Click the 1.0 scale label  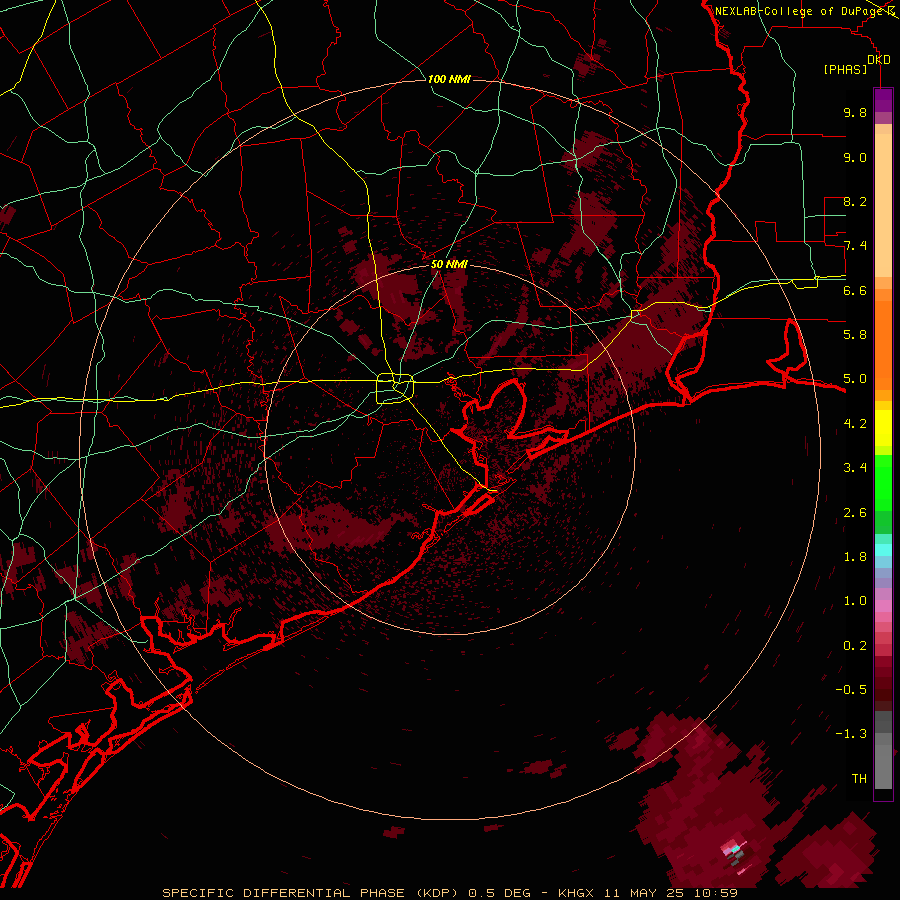[855, 600]
